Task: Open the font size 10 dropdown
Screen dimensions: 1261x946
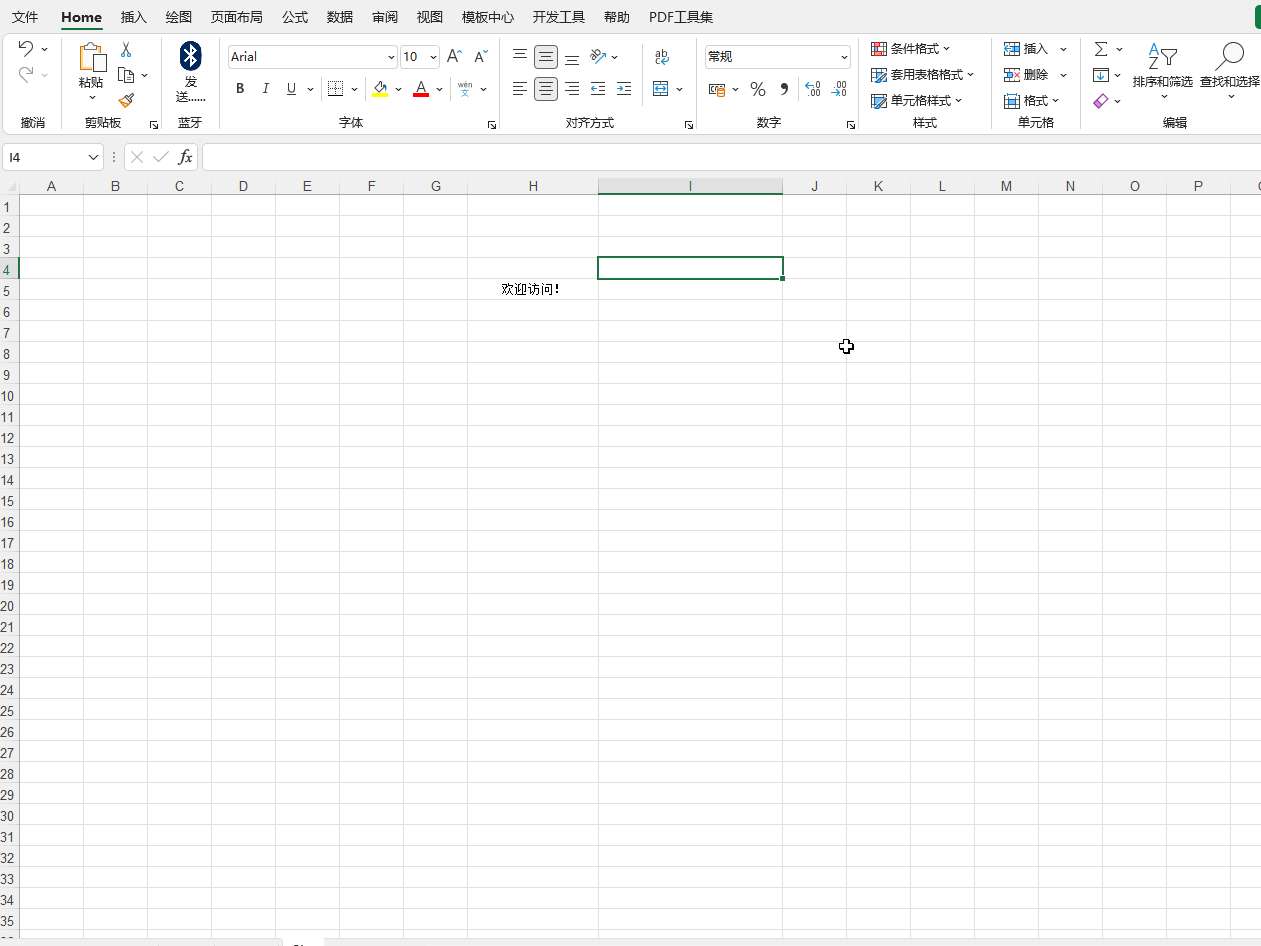Action: pos(433,57)
